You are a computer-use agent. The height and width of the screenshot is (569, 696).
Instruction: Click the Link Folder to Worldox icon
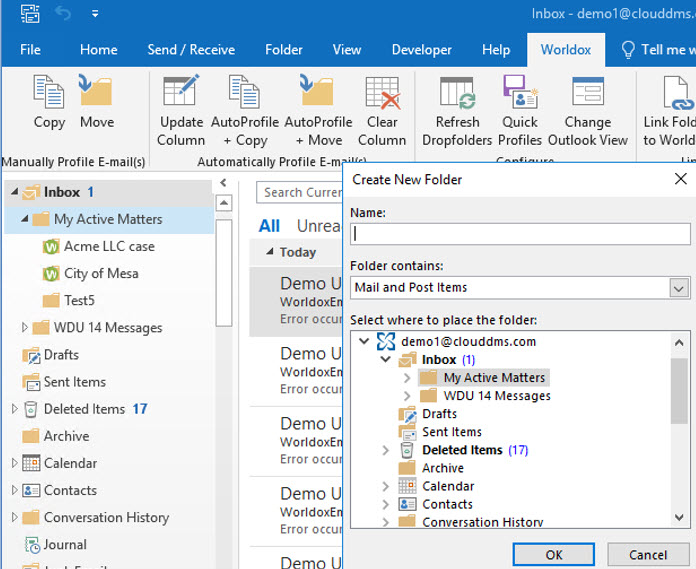point(677,93)
